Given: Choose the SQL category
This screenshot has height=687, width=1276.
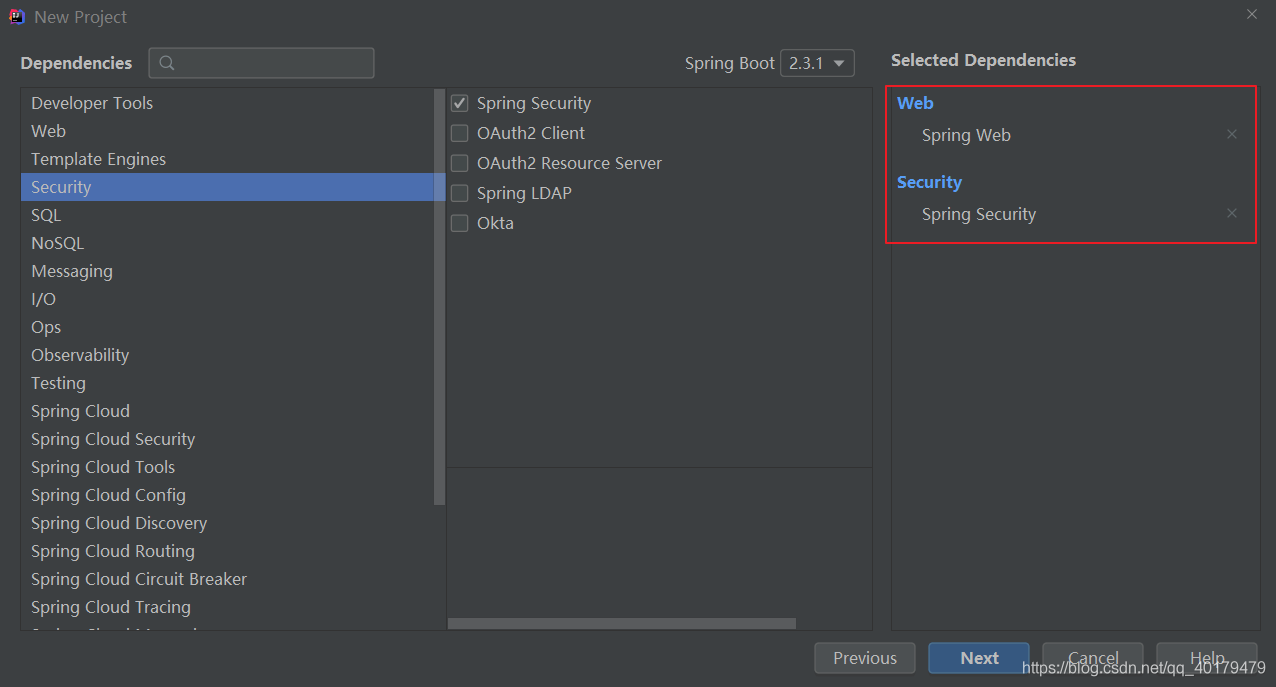Looking at the screenshot, I should (x=46, y=215).
